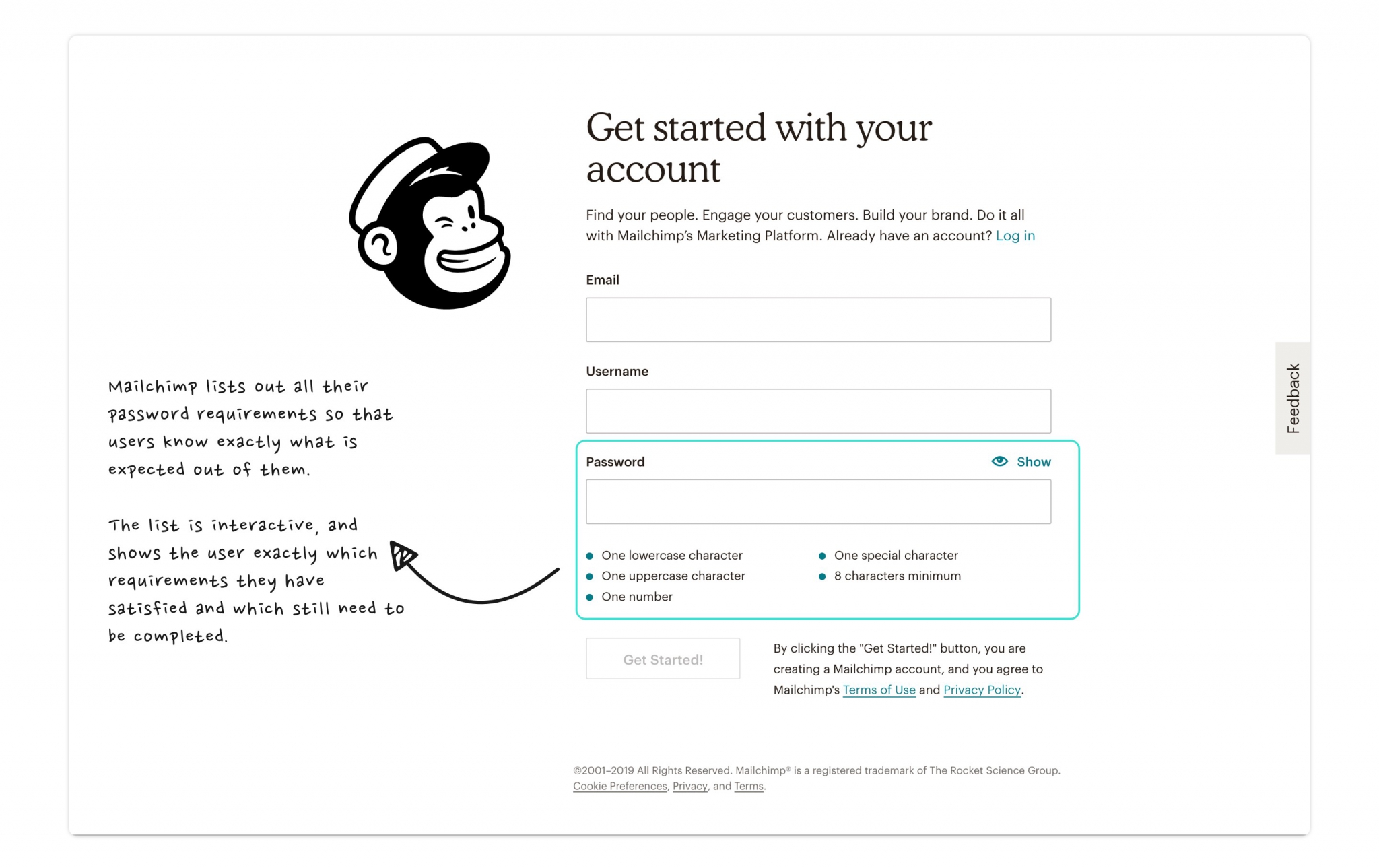Click the Password input field
The image size is (1379, 868).
818,500
